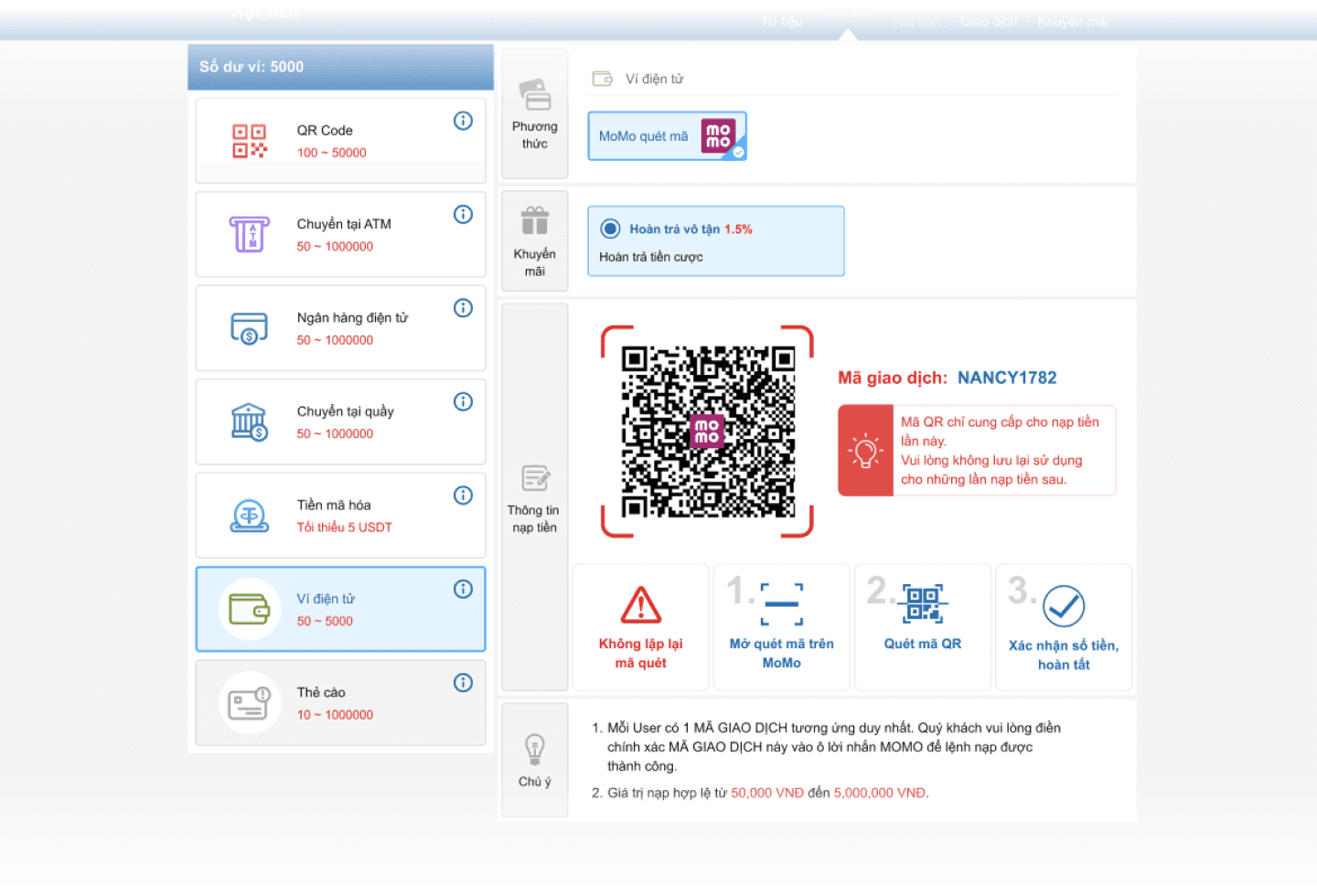Click the red warning triangle icon
1317x896 pixels.
click(641, 604)
